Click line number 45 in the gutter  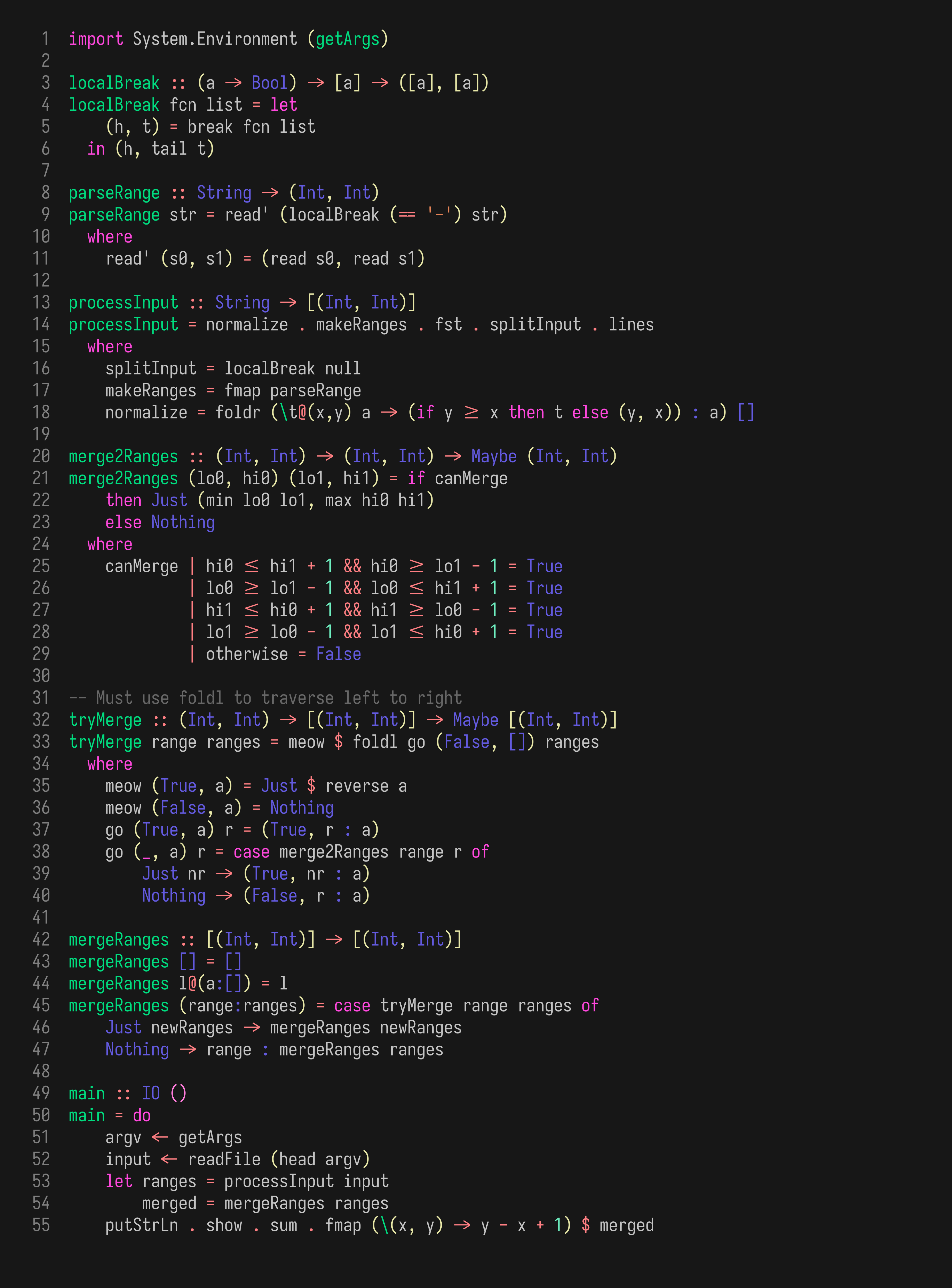(x=41, y=1006)
